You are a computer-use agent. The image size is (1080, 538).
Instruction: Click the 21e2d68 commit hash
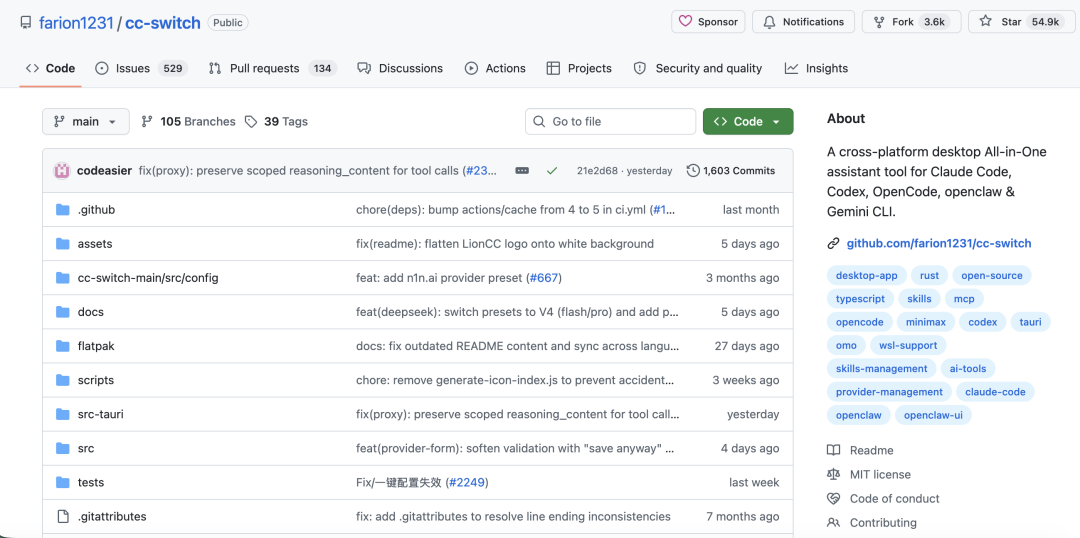pos(596,171)
